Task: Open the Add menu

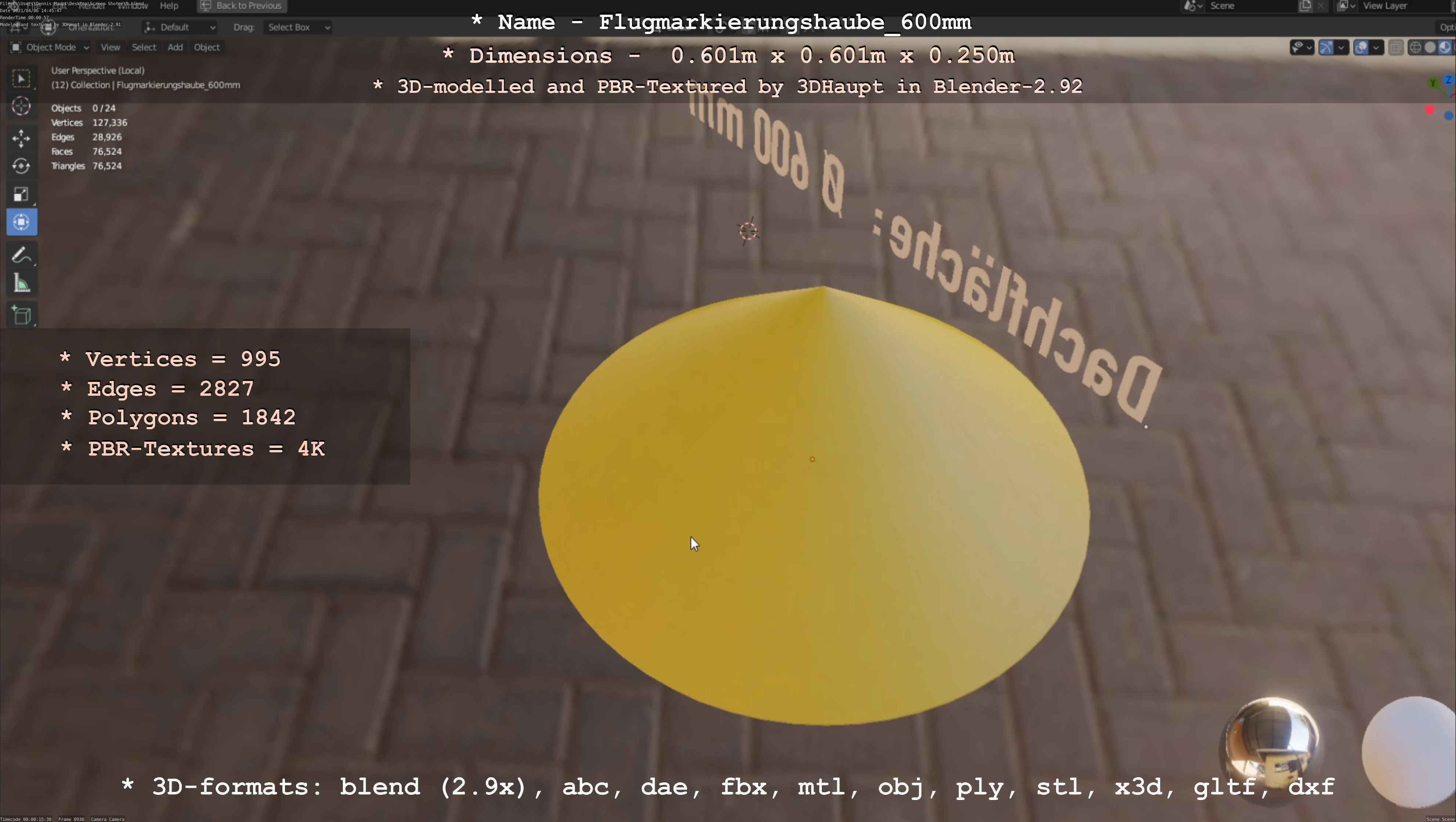Action: (x=175, y=47)
